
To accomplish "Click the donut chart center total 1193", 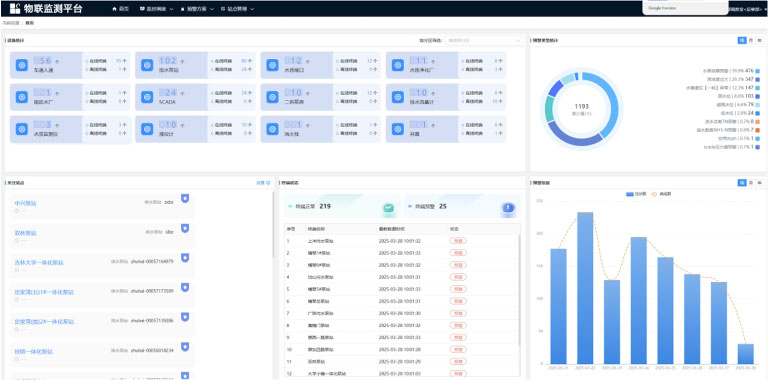I will [x=582, y=106].
